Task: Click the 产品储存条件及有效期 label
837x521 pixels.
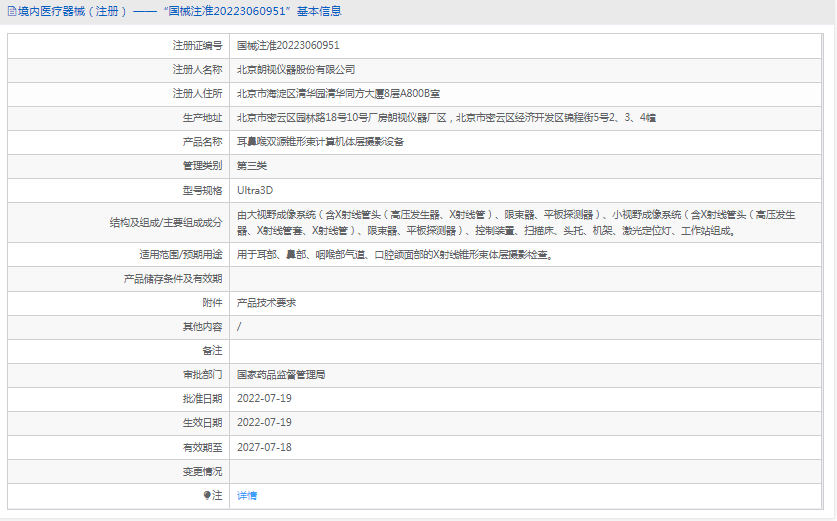Action: (x=173, y=279)
